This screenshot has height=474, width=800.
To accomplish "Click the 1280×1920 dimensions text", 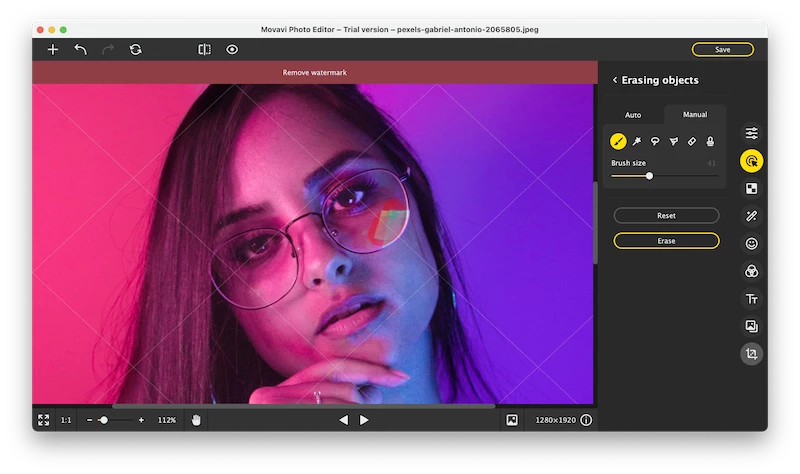I will pyautogui.click(x=556, y=420).
